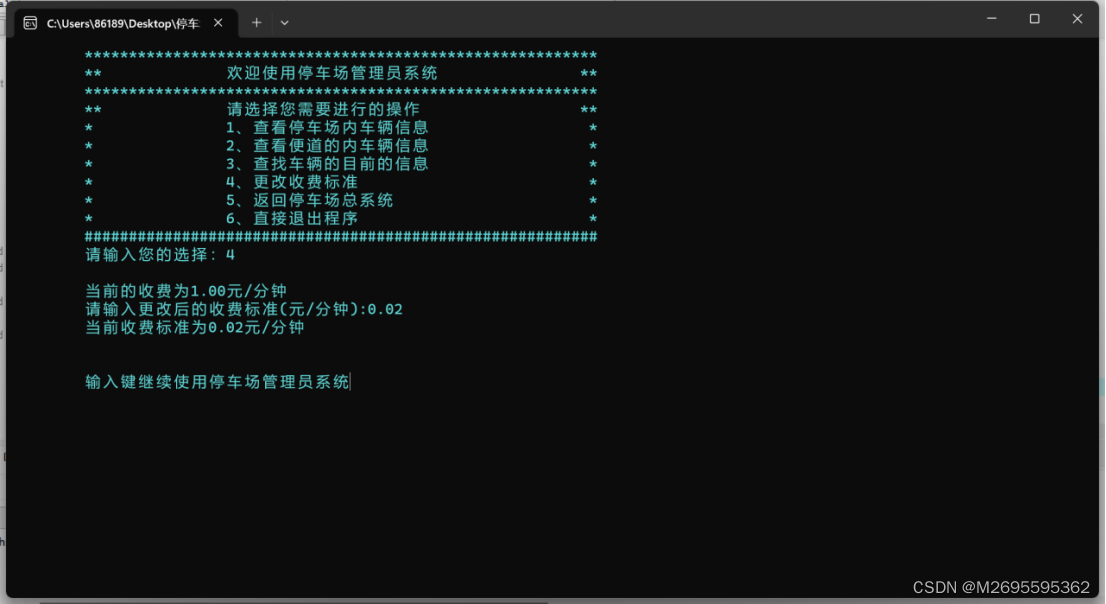Screen dimensions: 1106x604
Task: Close the current terminal tab
Action: click(218, 23)
